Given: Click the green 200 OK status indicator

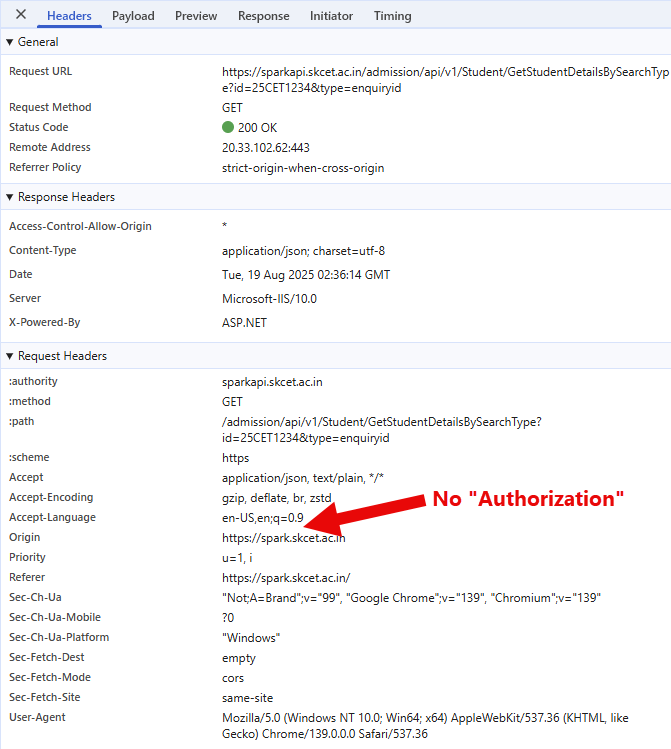Looking at the screenshot, I should coord(250,128).
